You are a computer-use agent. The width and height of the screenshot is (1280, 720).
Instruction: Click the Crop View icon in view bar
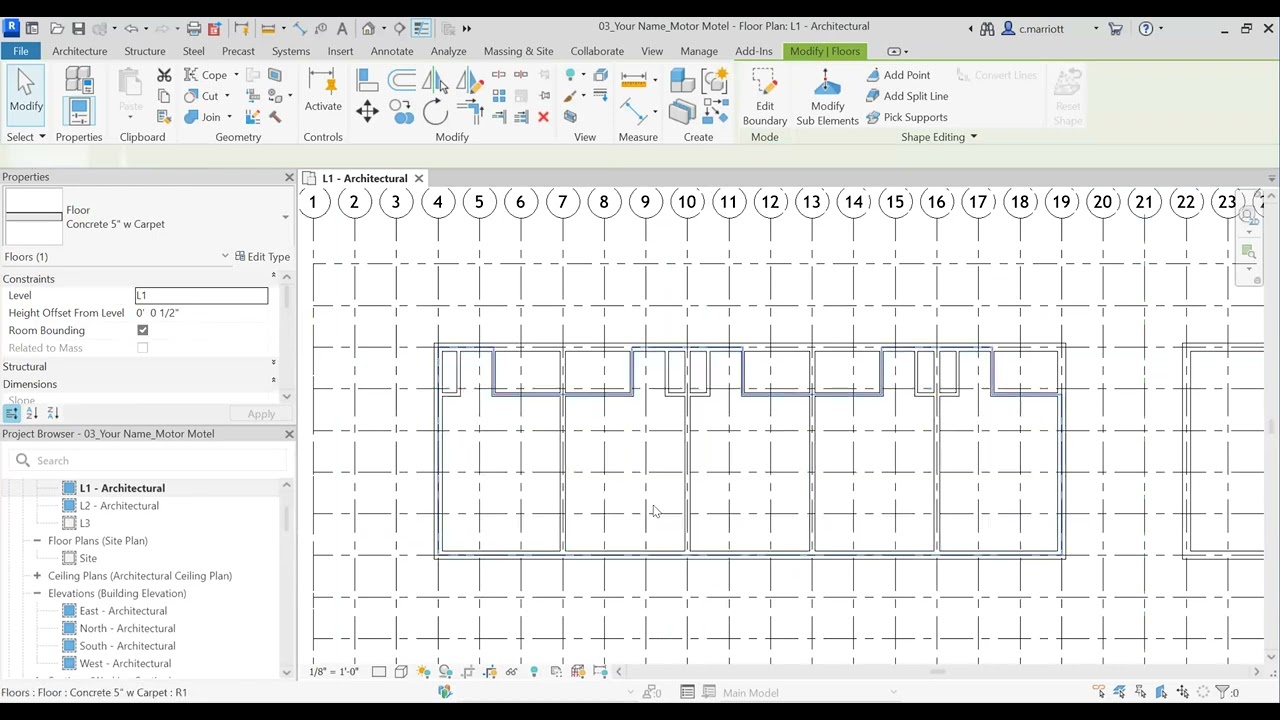coord(468,672)
